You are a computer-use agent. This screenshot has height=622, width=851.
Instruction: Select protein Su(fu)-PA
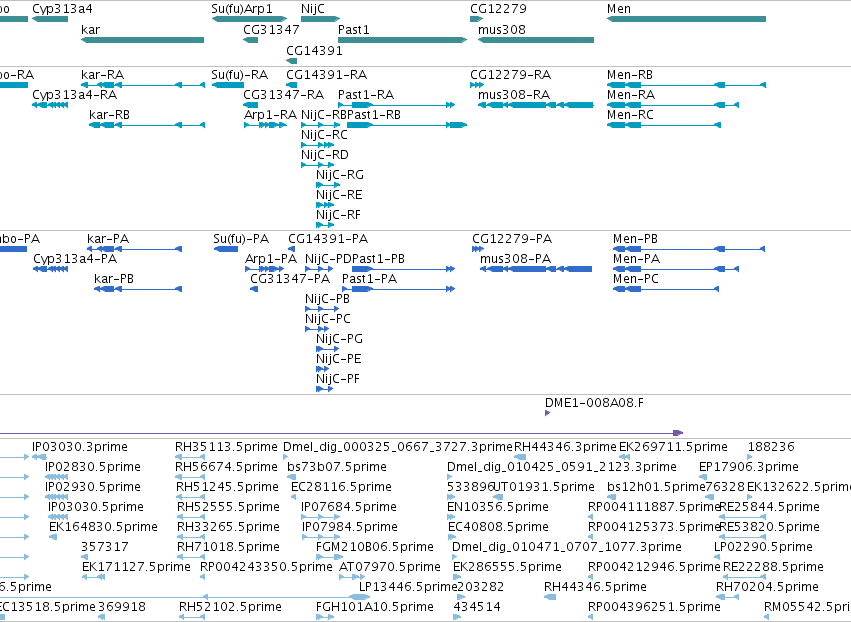pos(226,249)
